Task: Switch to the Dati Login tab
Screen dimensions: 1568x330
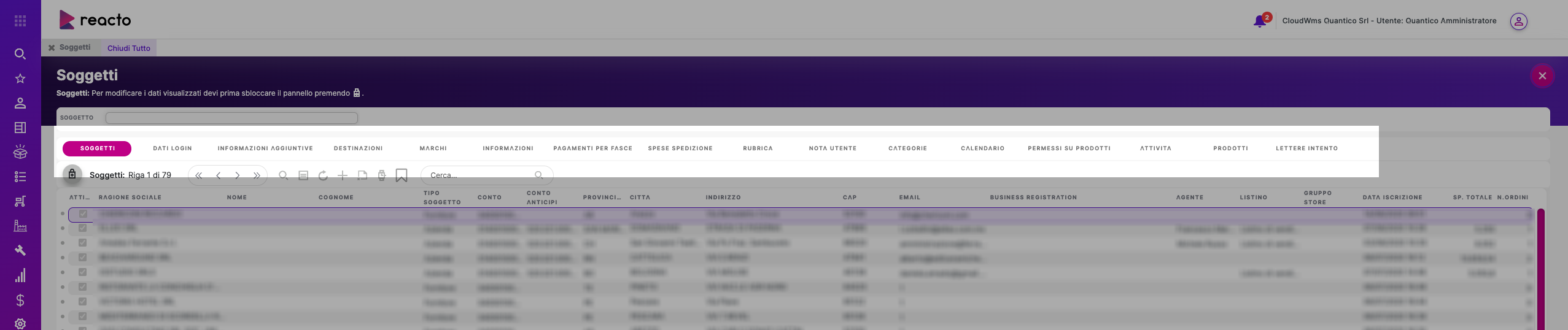Action: [173, 148]
